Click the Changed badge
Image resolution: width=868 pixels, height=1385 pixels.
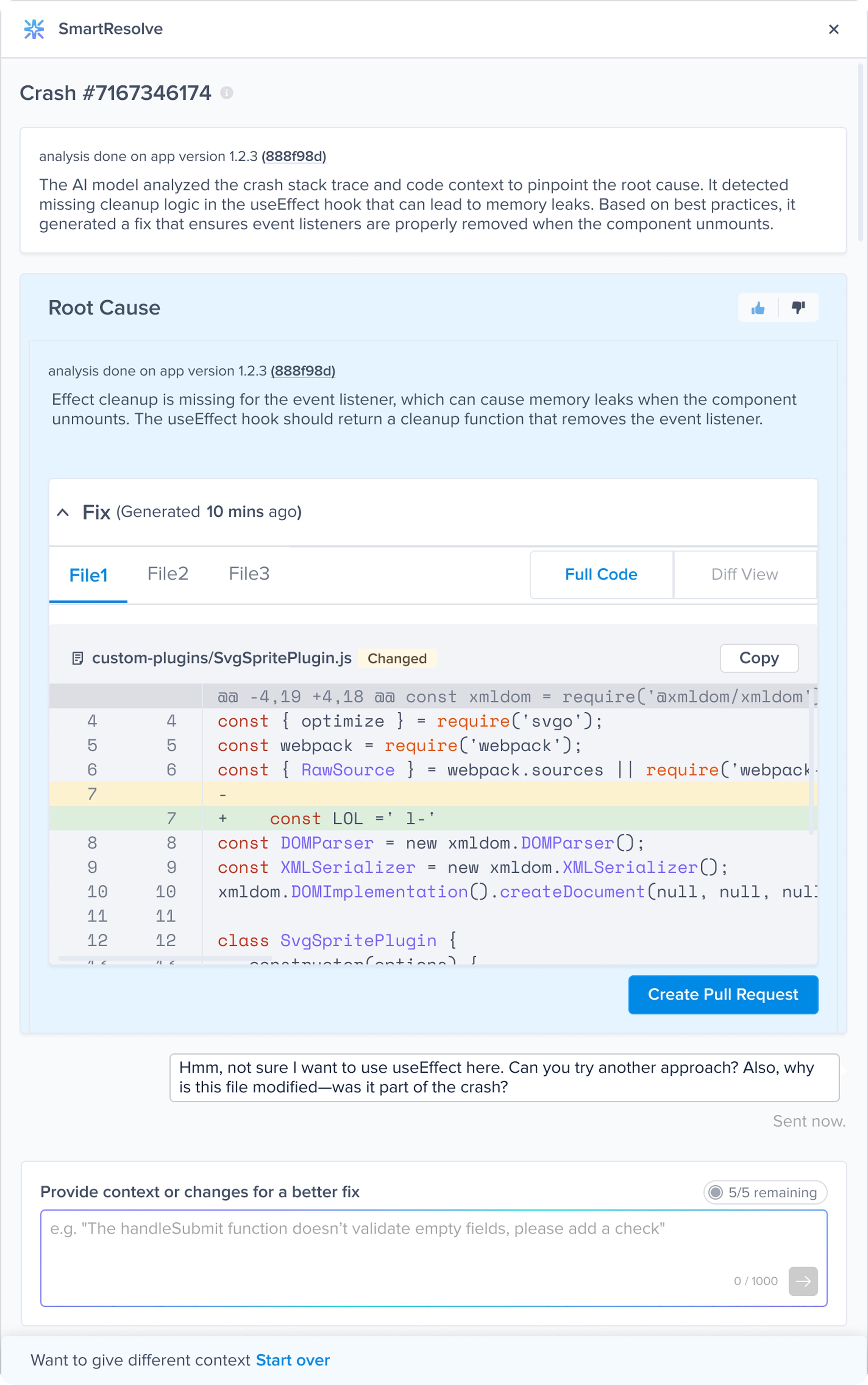[x=397, y=658]
